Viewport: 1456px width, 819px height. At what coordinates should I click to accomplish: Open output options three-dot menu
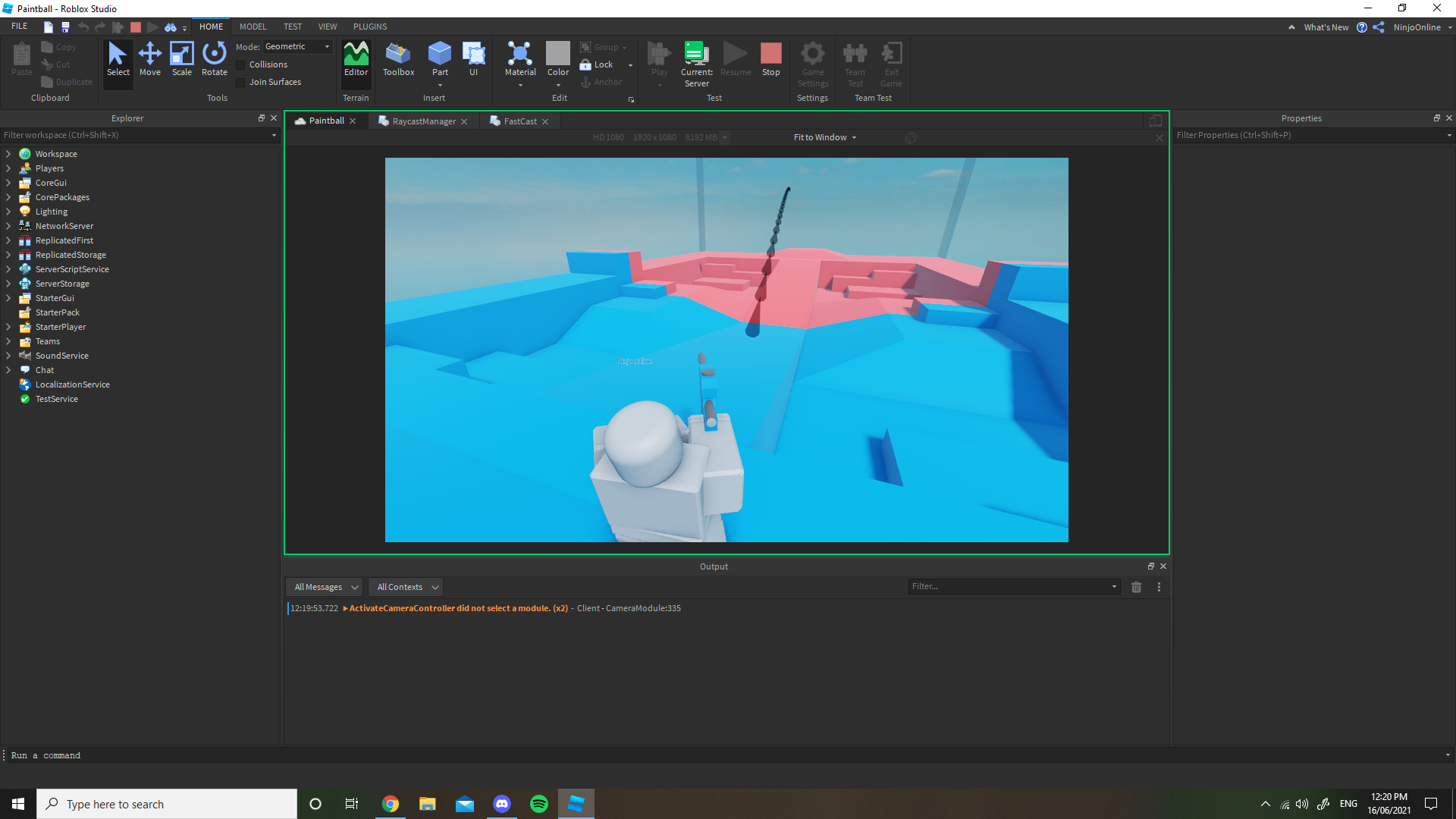[1159, 587]
